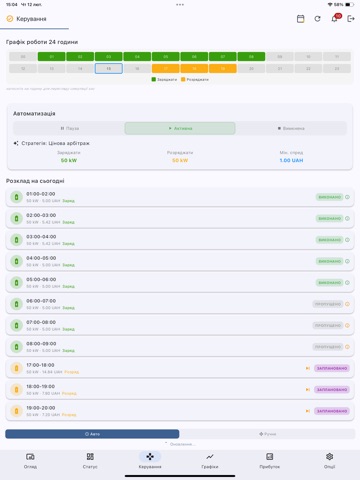
Task: Select green charging hour 01 cell
Action: pyautogui.click(x=51, y=57)
